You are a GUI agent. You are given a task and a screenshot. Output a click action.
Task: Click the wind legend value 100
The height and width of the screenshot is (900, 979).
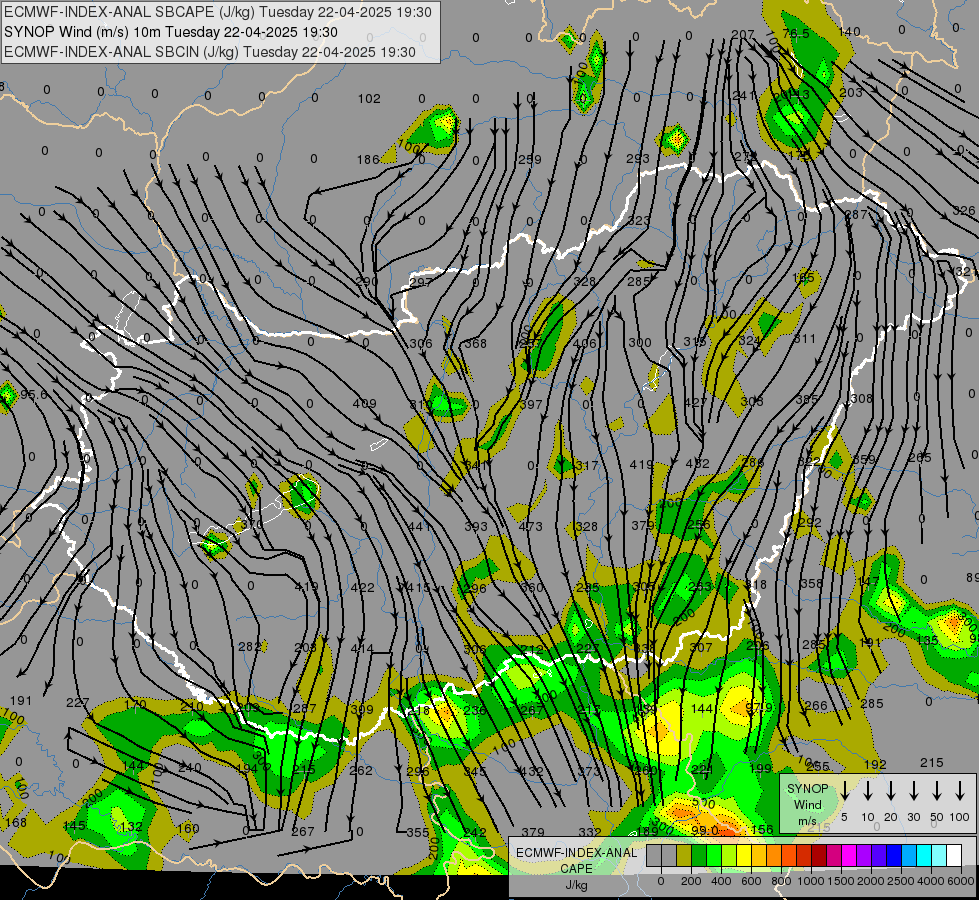pyautogui.click(x=960, y=817)
